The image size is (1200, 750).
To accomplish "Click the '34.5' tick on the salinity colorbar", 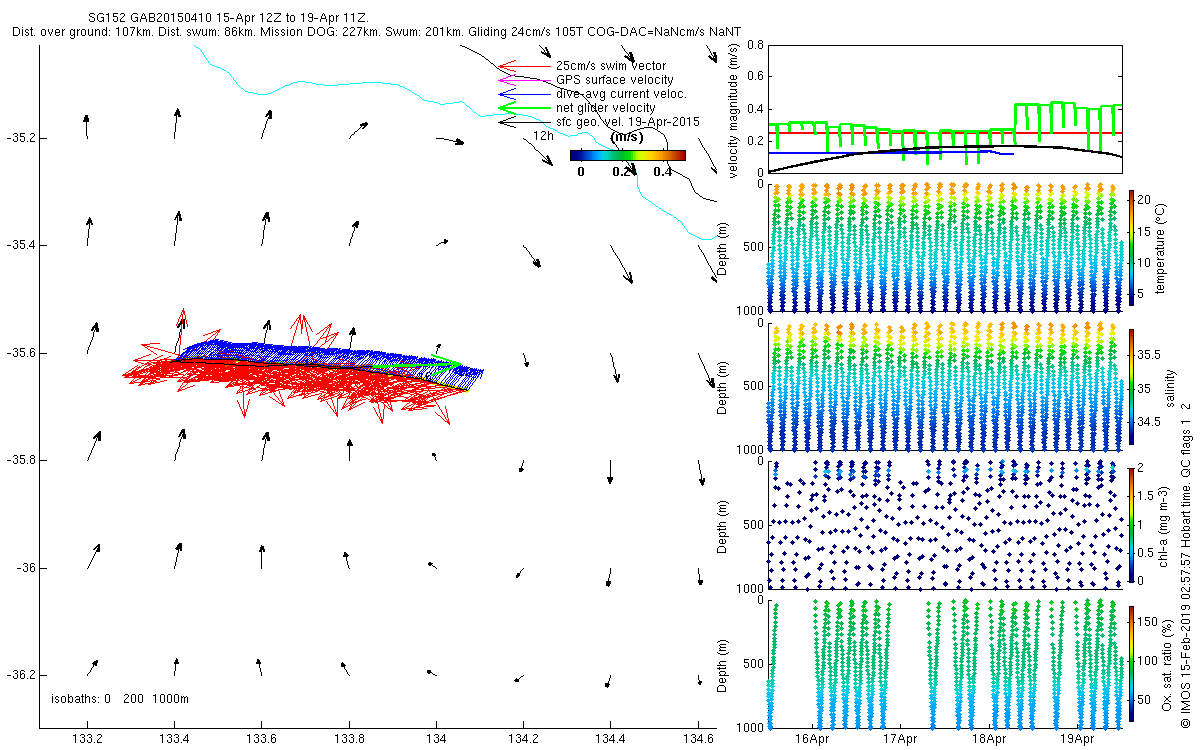I will pyautogui.click(x=1150, y=422).
